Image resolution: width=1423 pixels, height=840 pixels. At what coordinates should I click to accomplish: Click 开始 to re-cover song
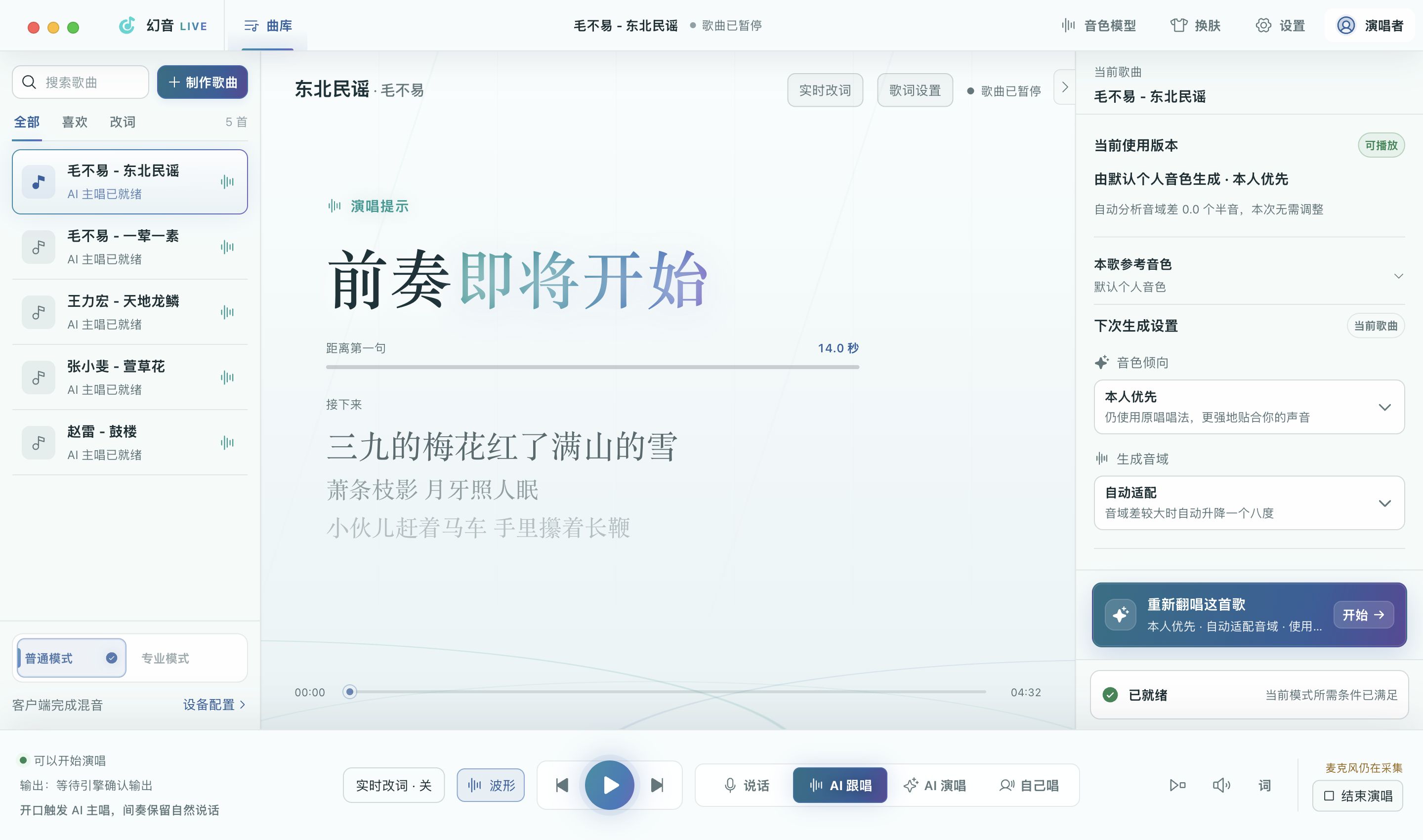(x=1364, y=615)
